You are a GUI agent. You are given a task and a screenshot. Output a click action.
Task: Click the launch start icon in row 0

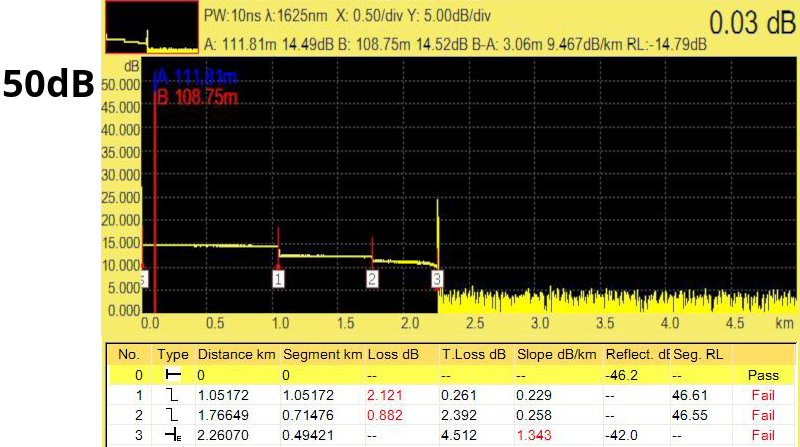(173, 374)
